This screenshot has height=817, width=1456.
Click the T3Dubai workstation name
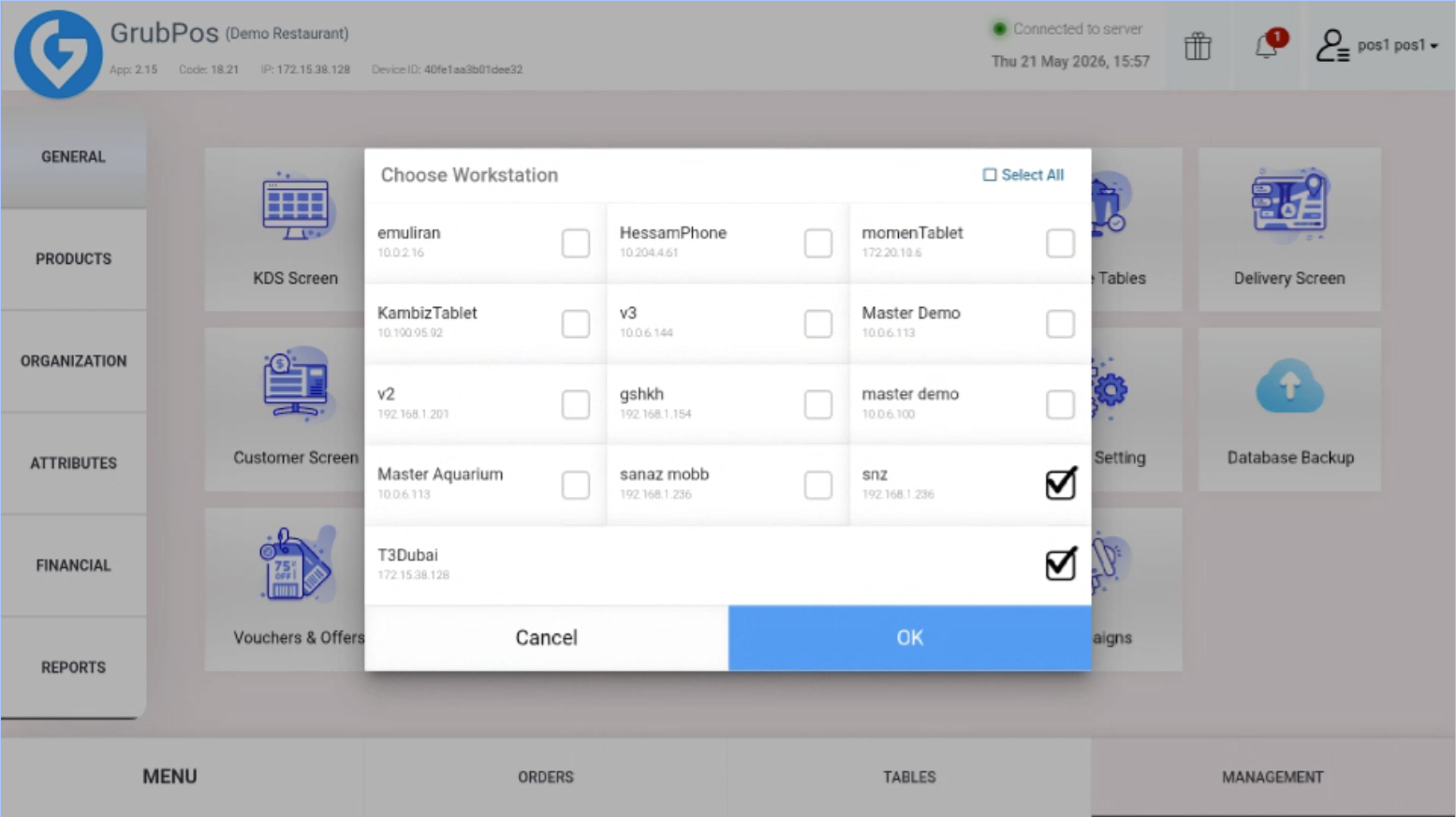pyautogui.click(x=407, y=555)
